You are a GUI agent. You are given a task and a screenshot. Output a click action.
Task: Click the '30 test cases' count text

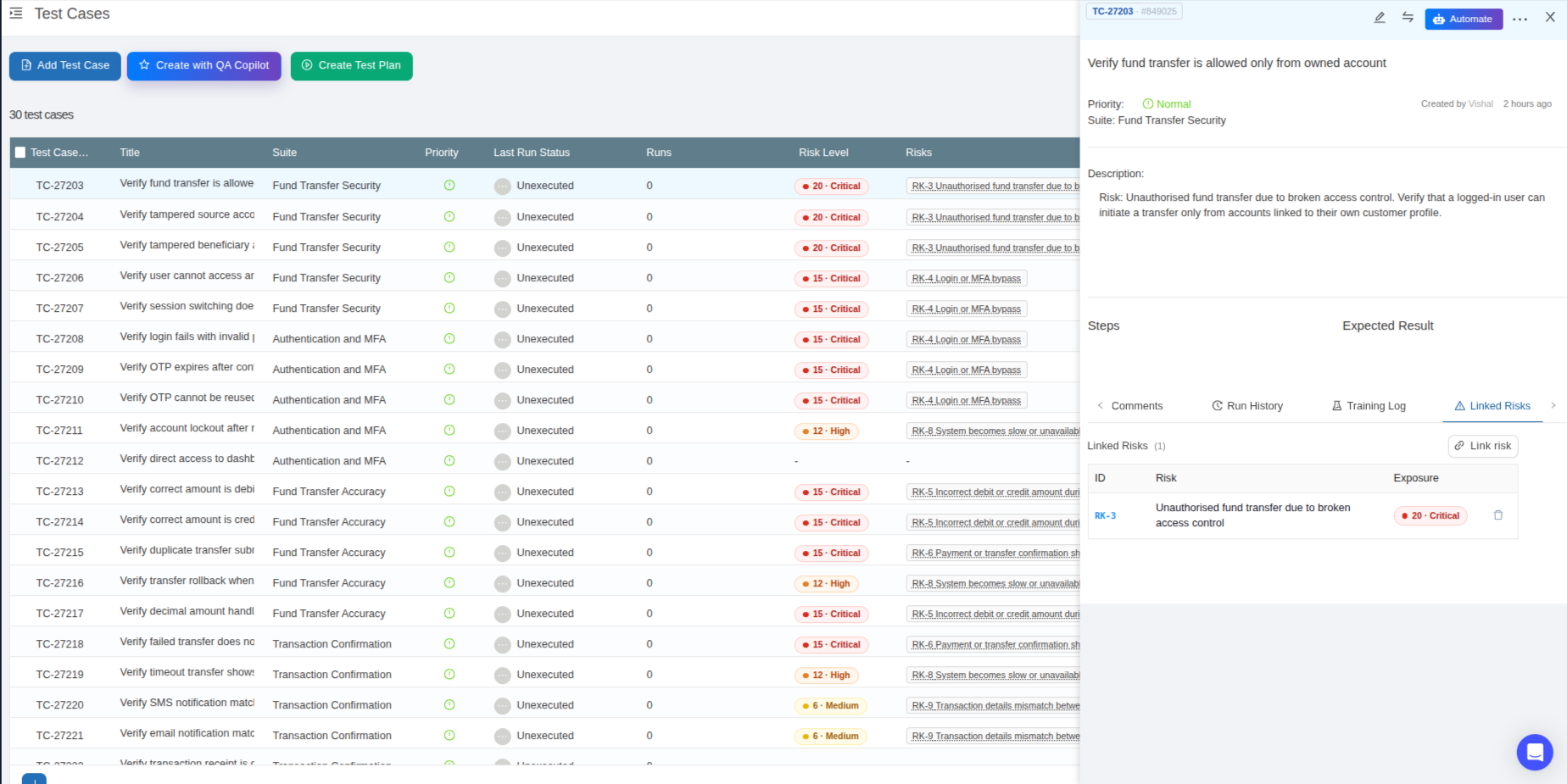[x=42, y=114]
